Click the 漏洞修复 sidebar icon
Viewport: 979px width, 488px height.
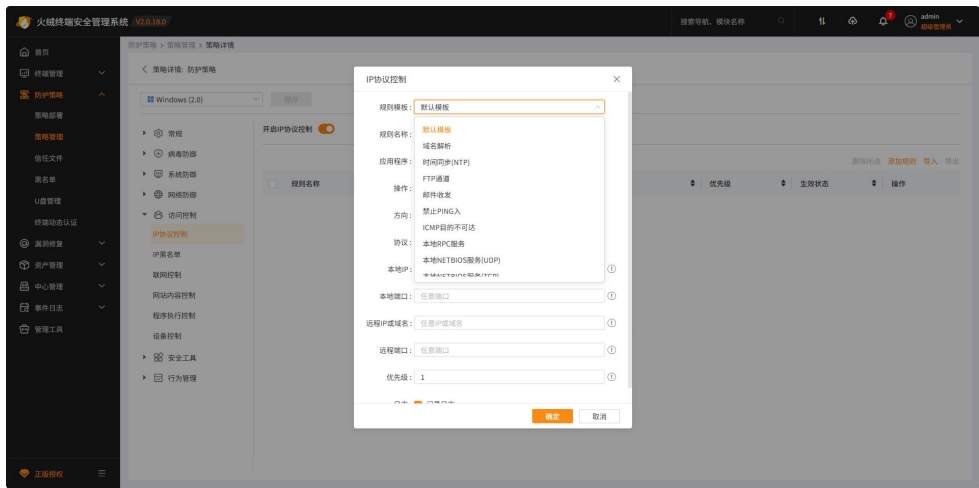tap(24, 243)
